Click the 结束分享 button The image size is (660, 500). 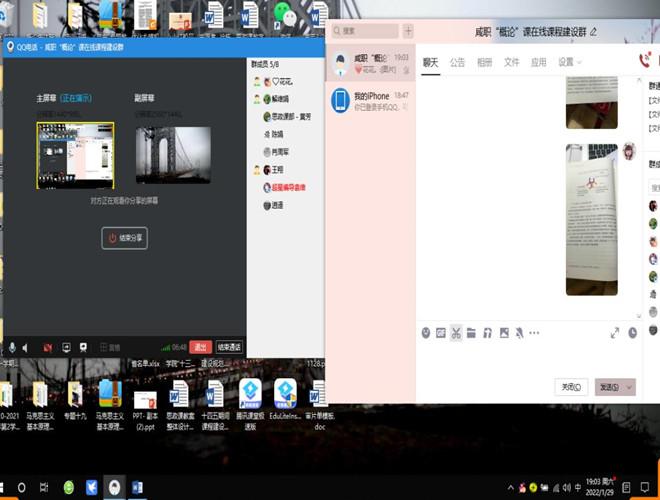coord(125,238)
